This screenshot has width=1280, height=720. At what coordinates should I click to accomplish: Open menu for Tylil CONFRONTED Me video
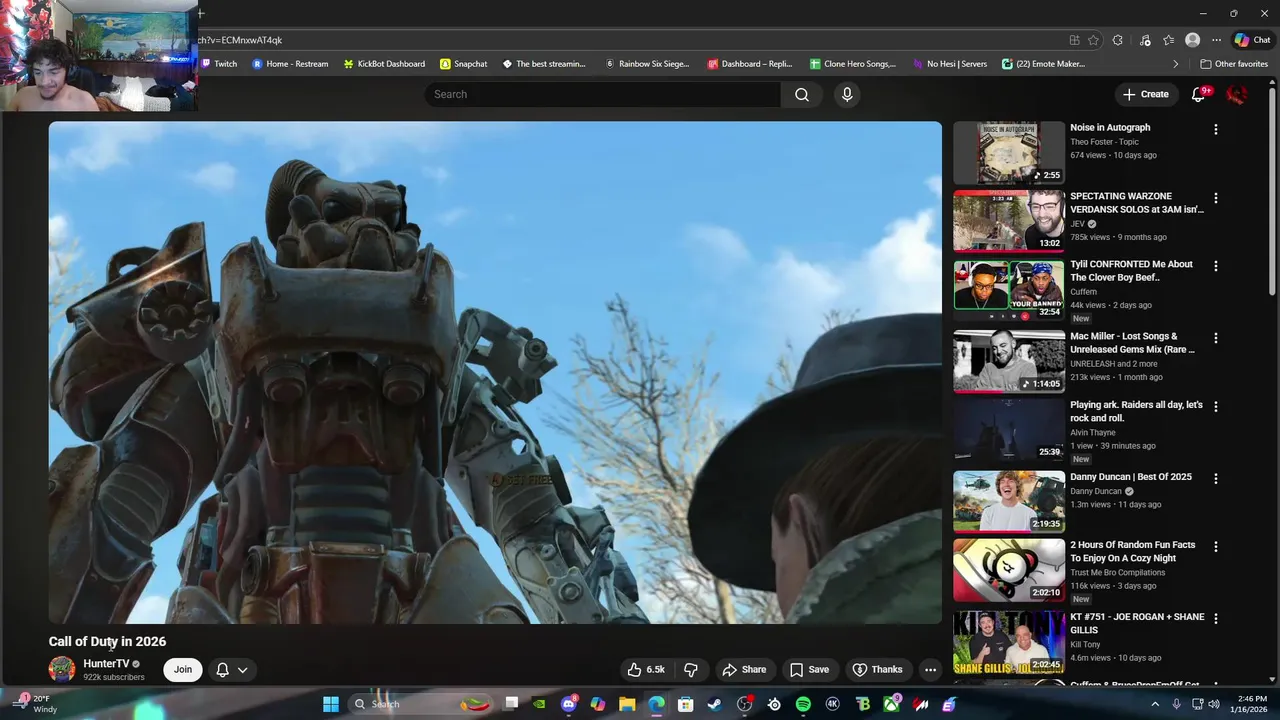click(x=1216, y=266)
